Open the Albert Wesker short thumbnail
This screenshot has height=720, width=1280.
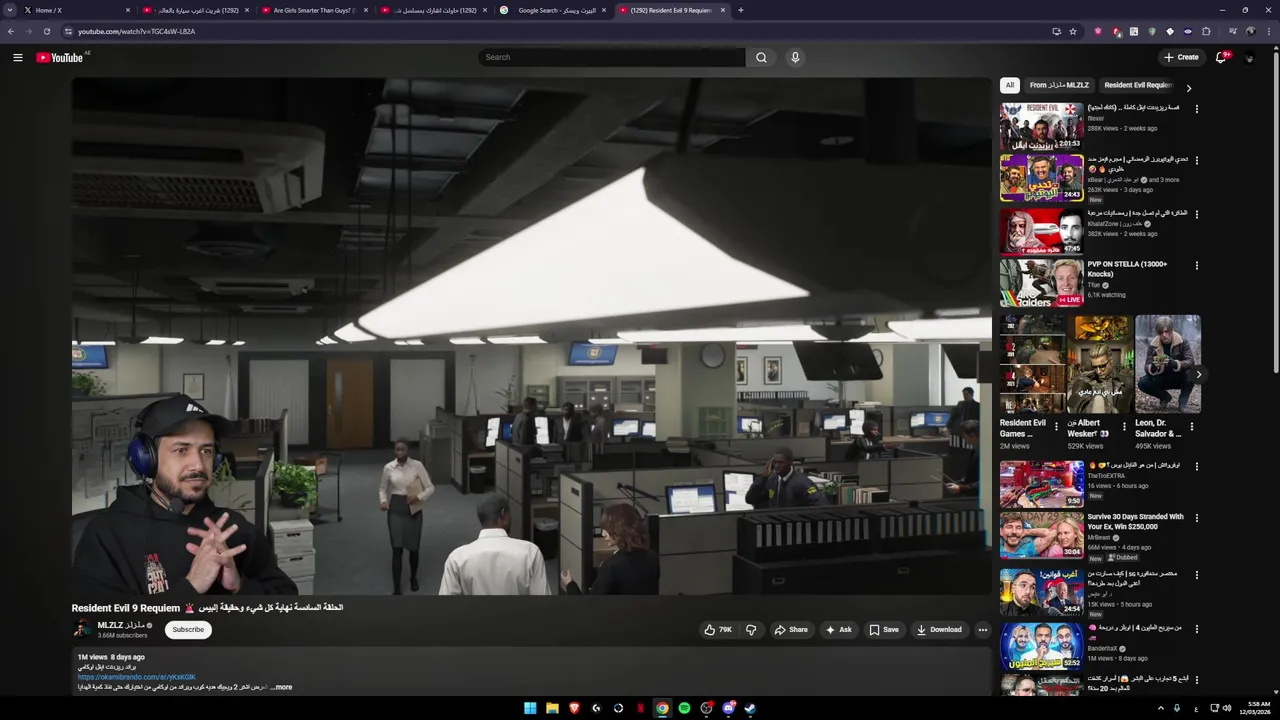pos(1100,364)
